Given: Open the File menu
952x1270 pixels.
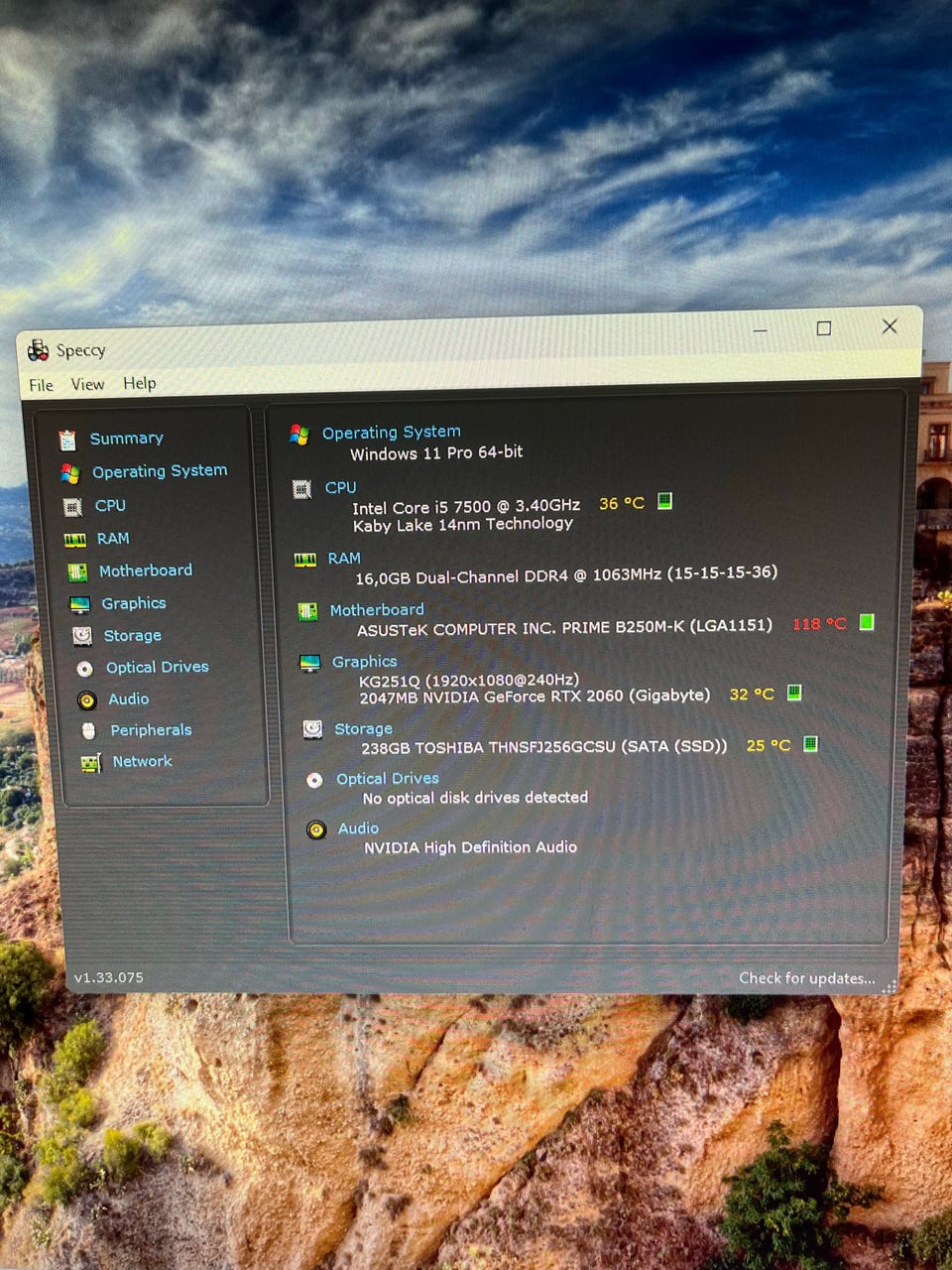Looking at the screenshot, I should (42, 385).
